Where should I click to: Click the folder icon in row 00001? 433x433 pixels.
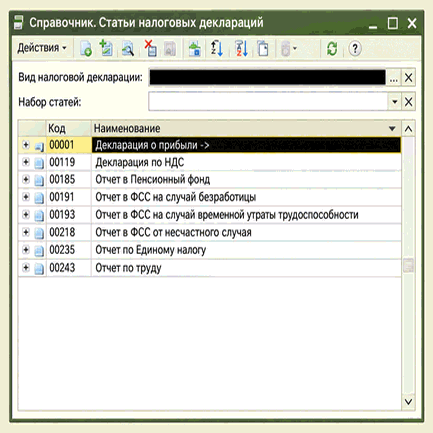pyautogui.click(x=39, y=146)
